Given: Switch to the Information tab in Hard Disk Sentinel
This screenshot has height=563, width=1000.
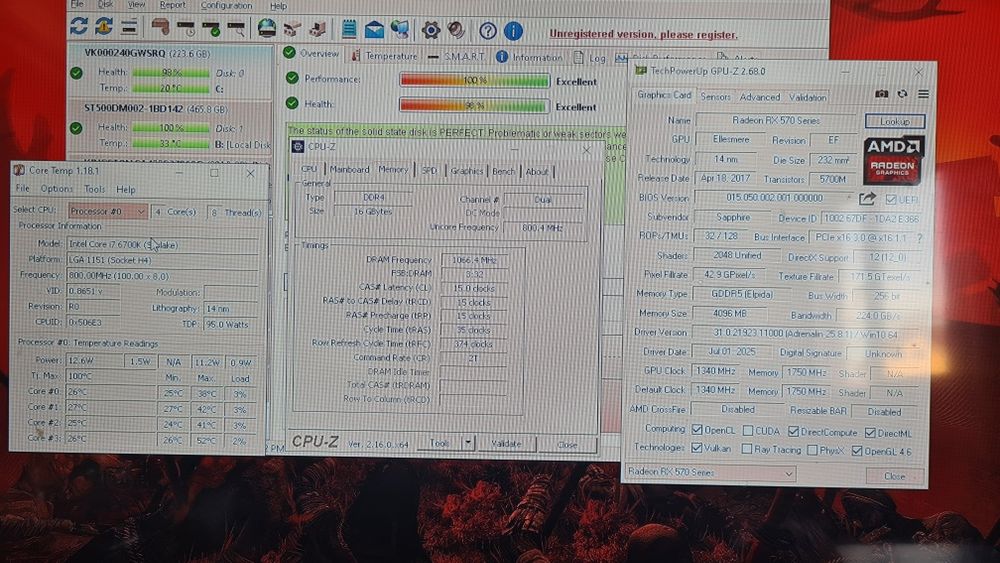Looking at the screenshot, I should 531,57.
